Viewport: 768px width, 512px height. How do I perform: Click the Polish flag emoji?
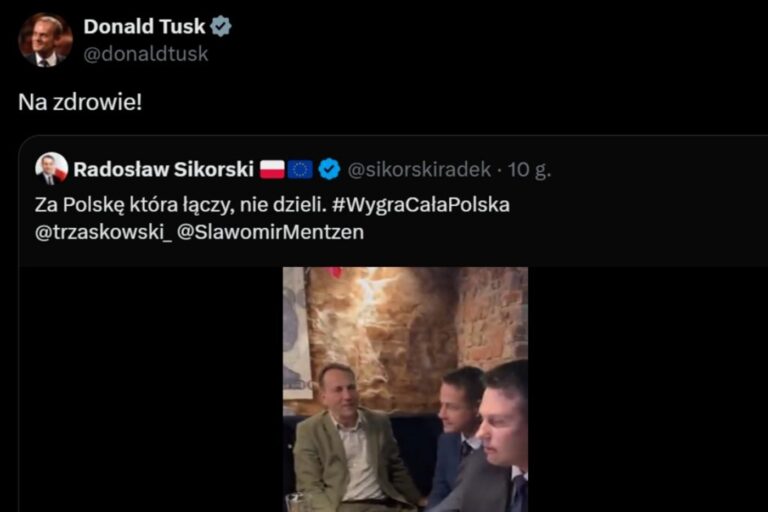click(x=272, y=169)
